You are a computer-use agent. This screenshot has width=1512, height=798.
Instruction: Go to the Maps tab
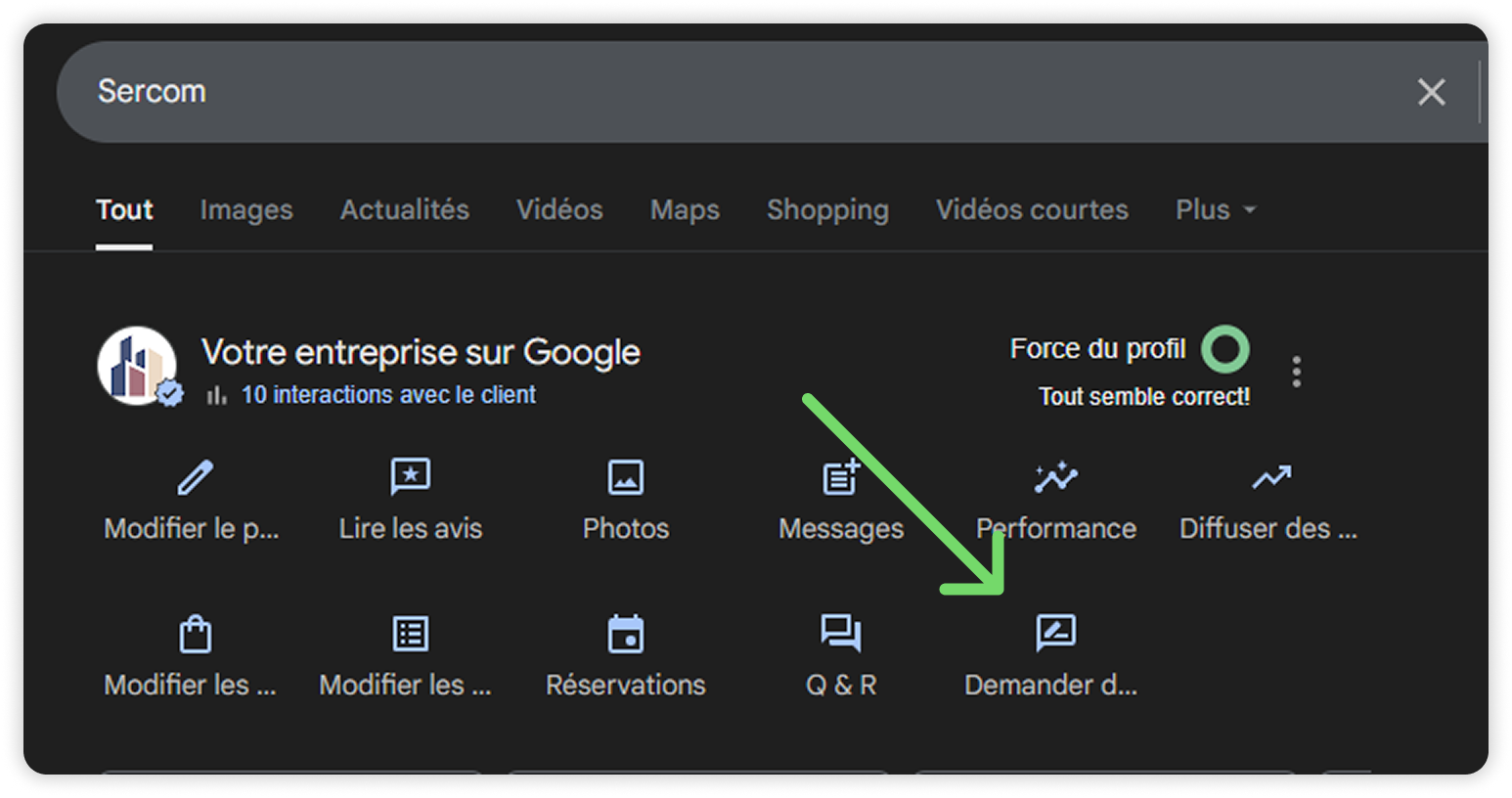pos(685,209)
